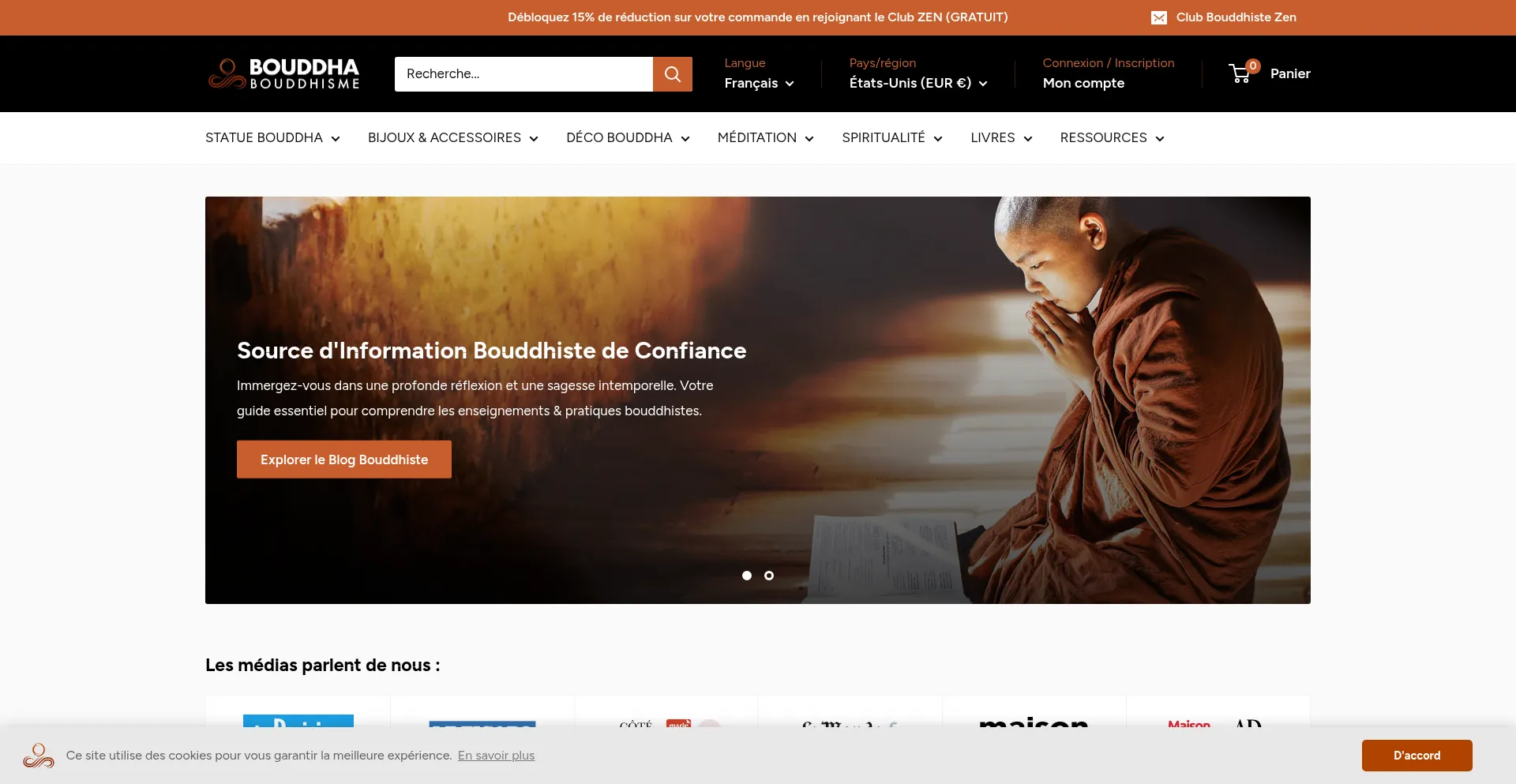Click the cart item count badge

[x=1253, y=66]
